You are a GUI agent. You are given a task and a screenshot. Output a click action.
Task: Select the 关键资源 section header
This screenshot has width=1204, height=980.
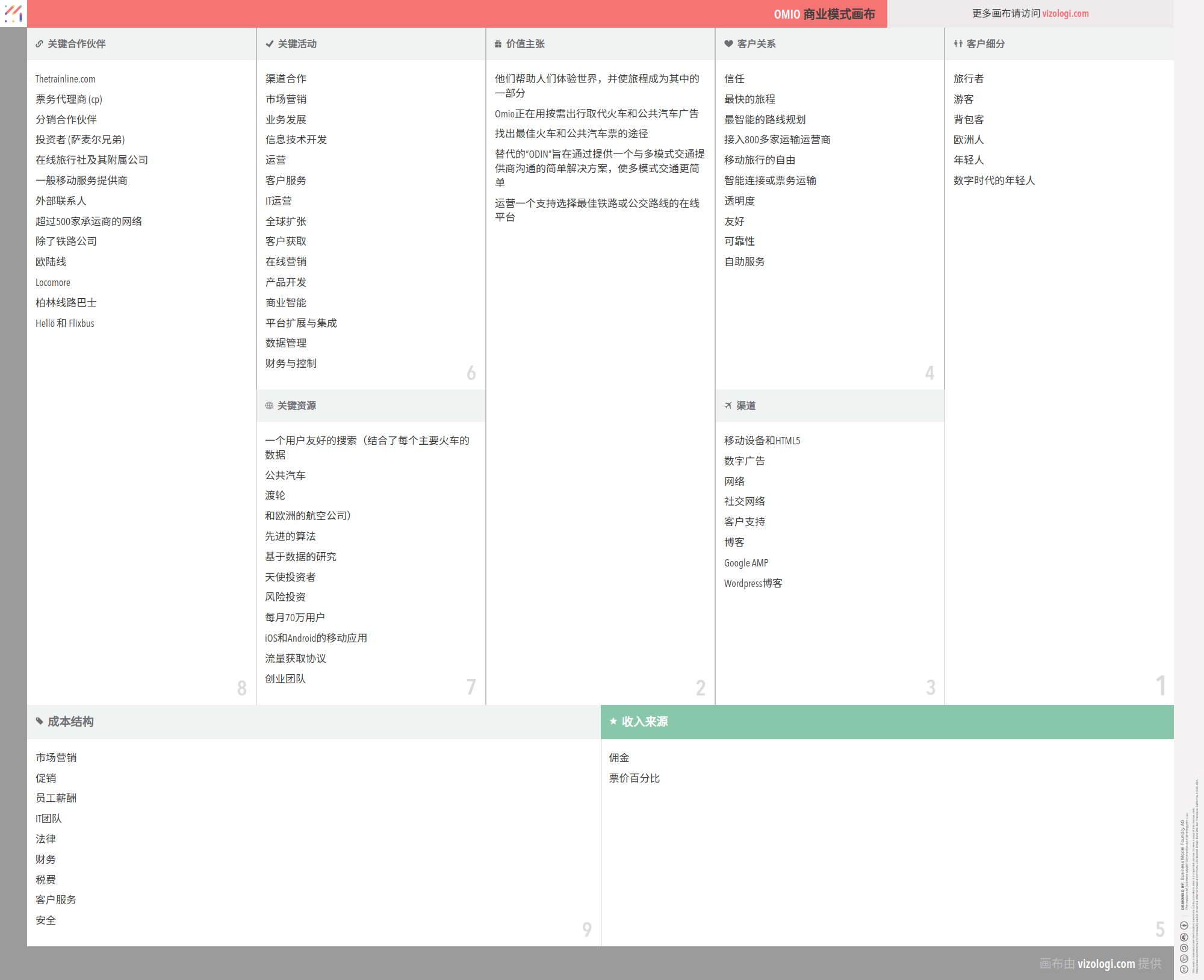[296, 406]
